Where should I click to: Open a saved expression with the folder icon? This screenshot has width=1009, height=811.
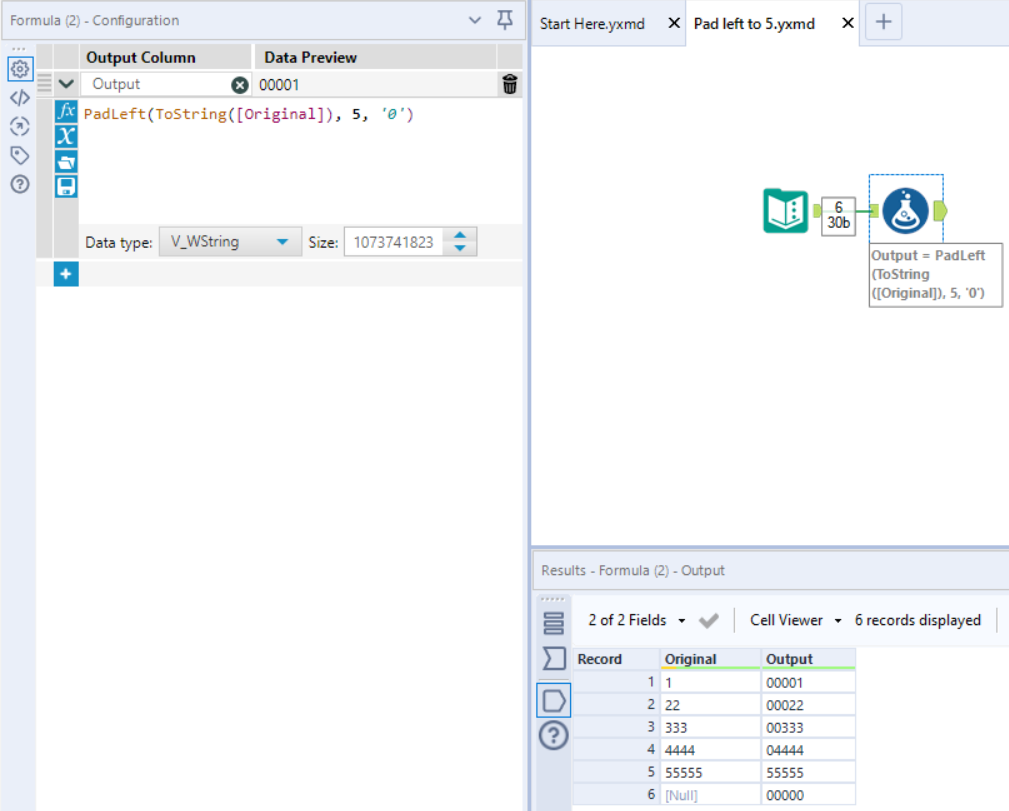[65, 161]
